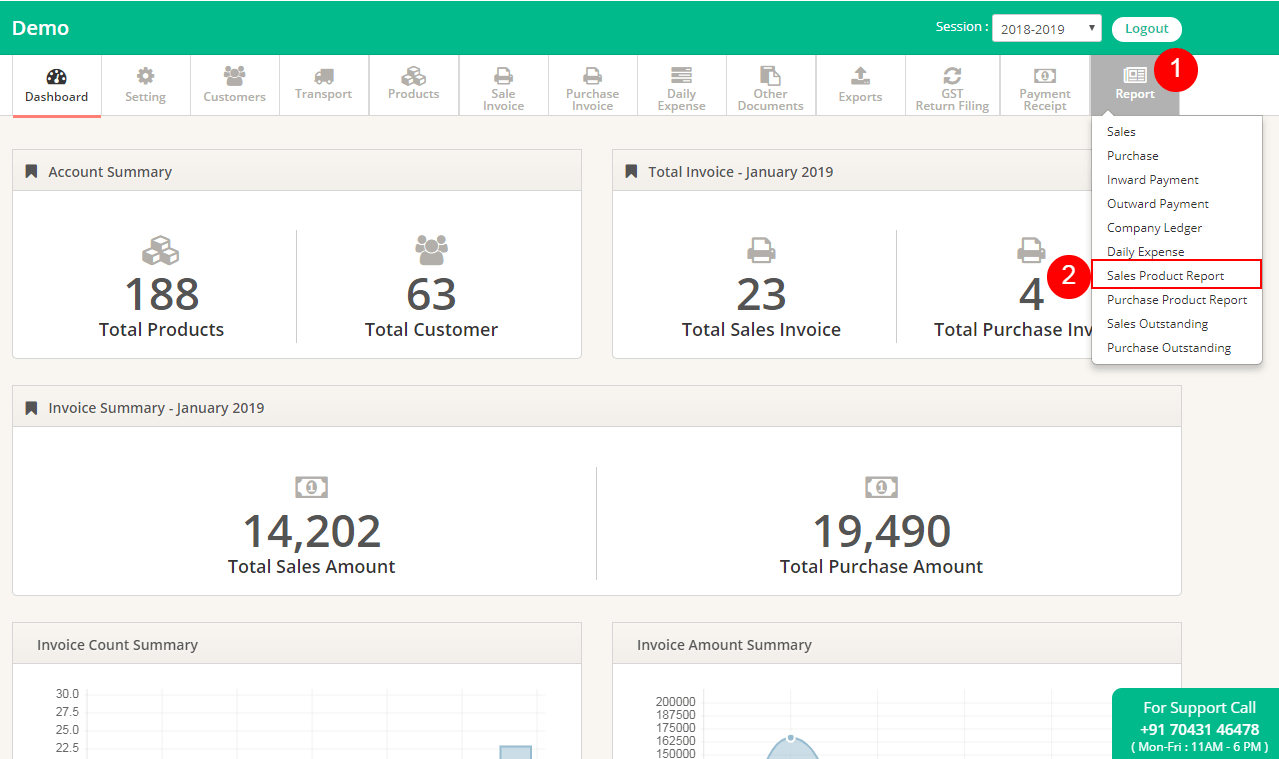This screenshot has width=1279, height=759.
Task: Select the GST Return Filing icon
Action: pos(951,85)
